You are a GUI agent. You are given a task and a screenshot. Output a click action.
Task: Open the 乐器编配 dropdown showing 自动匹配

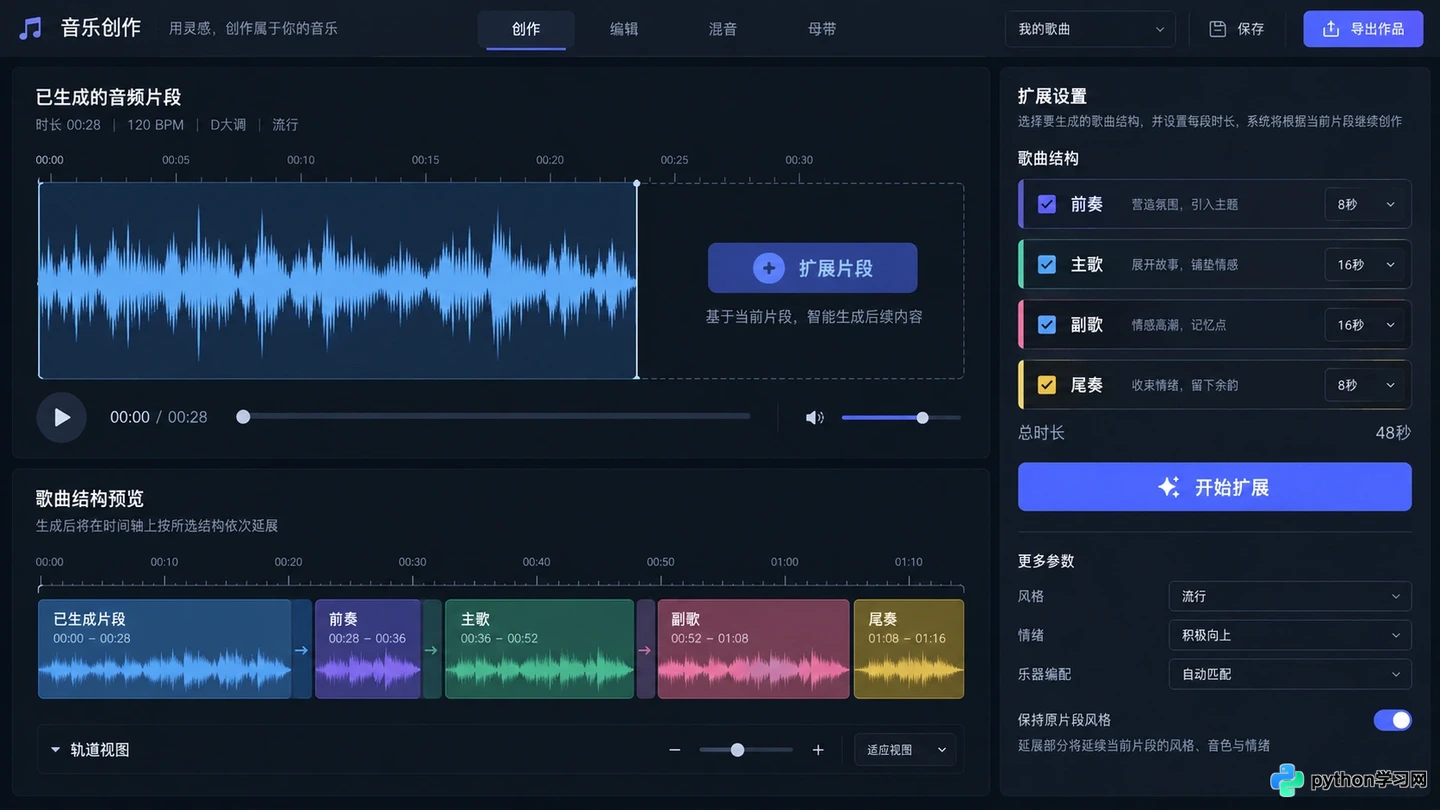(1290, 674)
